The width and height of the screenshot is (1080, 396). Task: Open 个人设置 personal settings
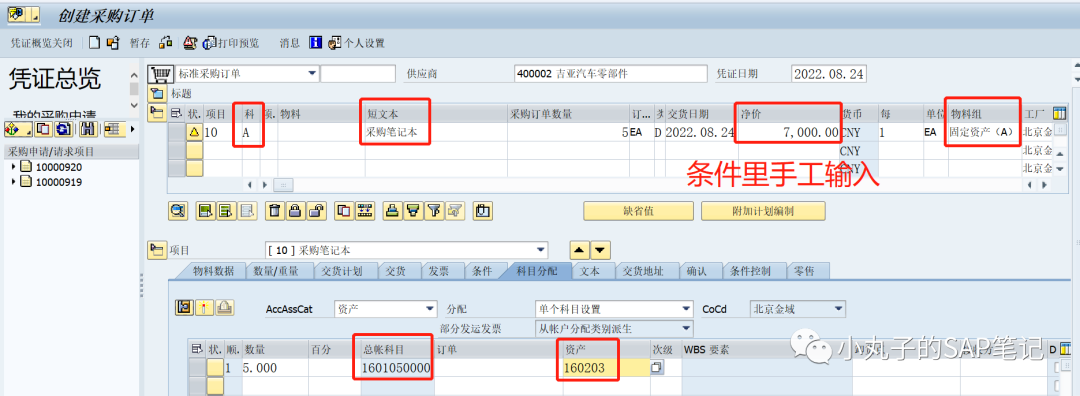tap(357, 43)
